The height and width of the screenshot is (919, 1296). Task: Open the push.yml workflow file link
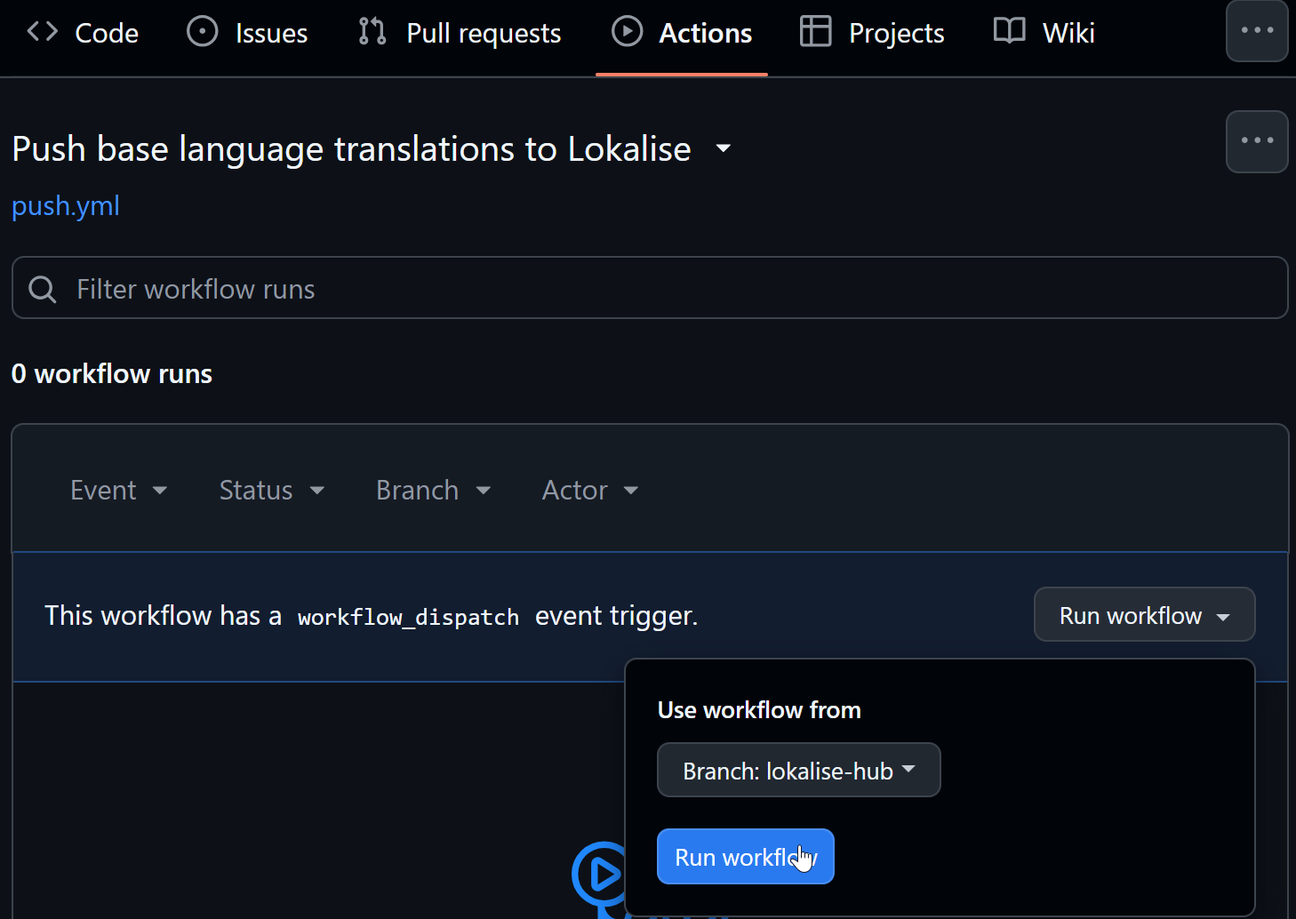[65, 206]
